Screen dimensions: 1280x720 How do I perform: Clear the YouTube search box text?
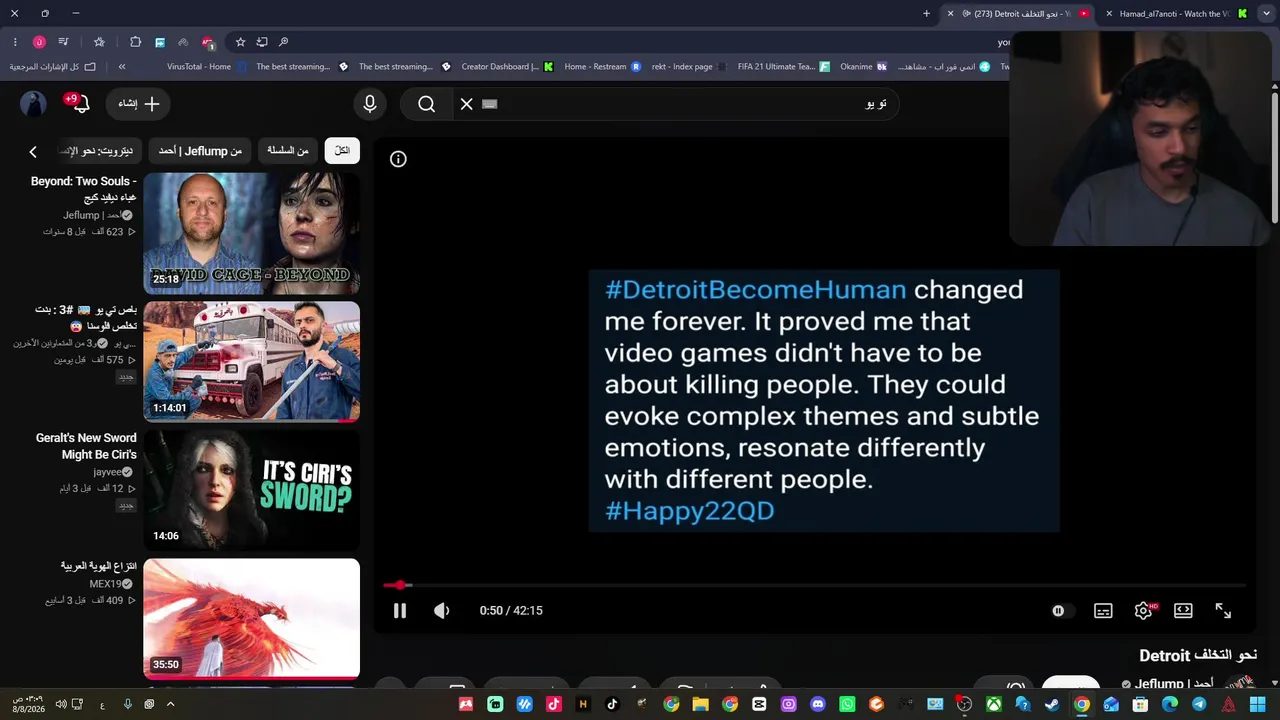[x=467, y=104]
